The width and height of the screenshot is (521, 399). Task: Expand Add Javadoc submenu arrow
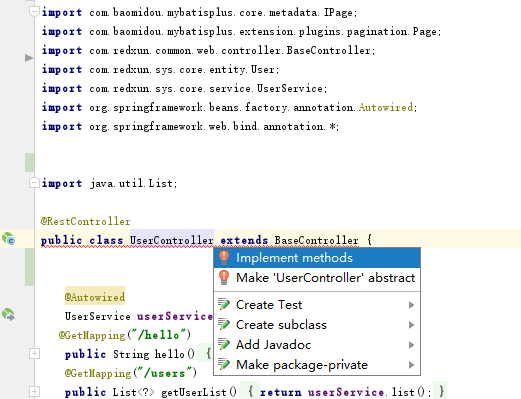[411, 345]
